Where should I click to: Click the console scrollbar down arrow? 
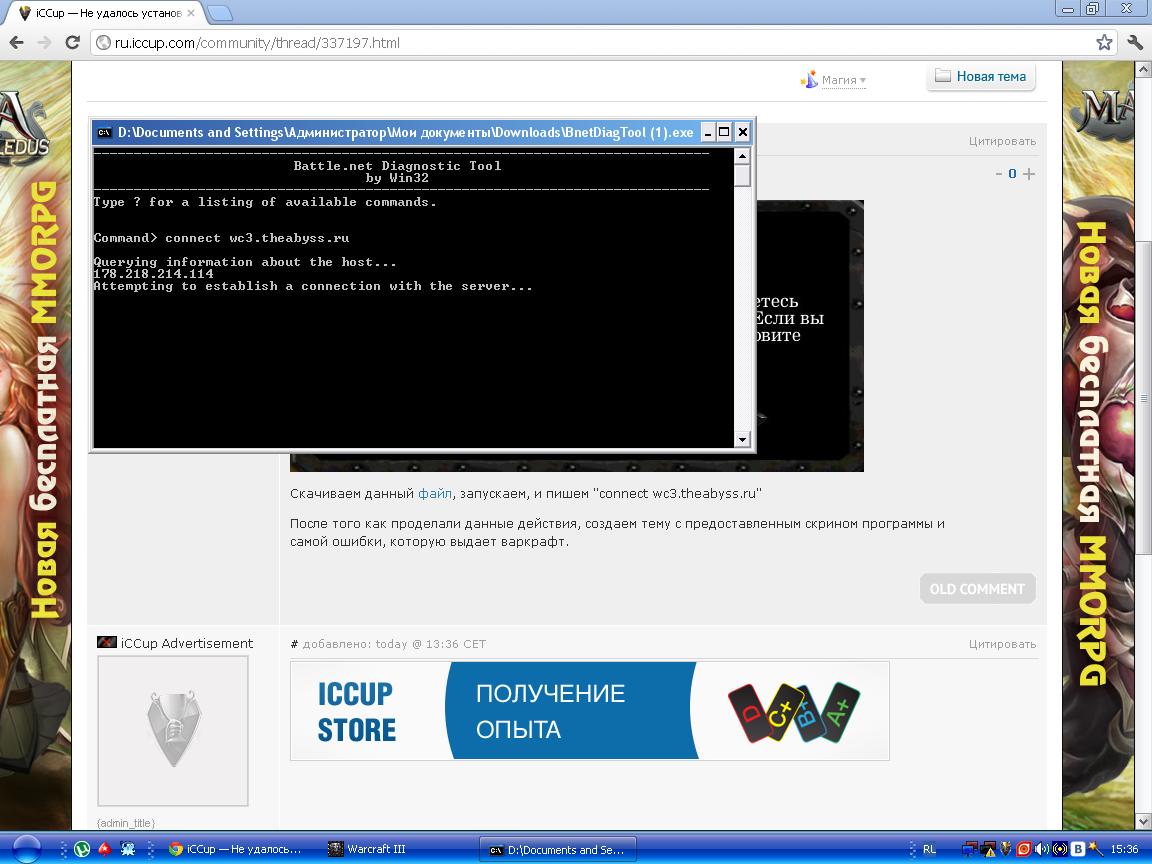(742, 439)
